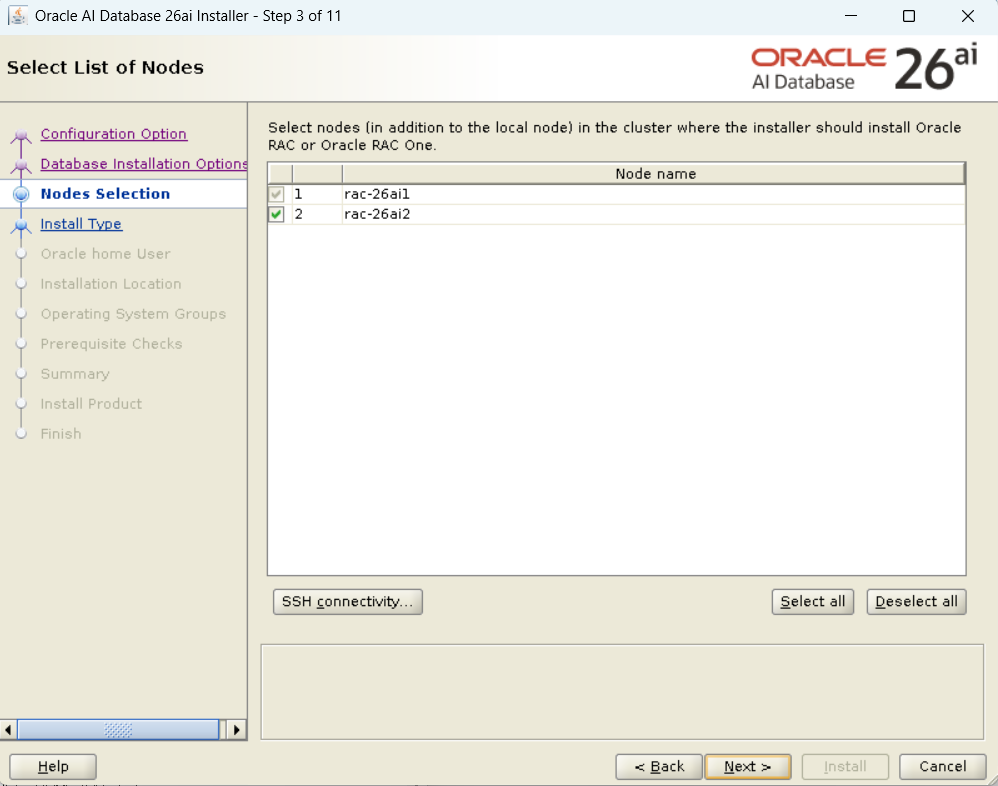998x786 pixels.
Task: Open the Install Type step link
Action: (81, 224)
